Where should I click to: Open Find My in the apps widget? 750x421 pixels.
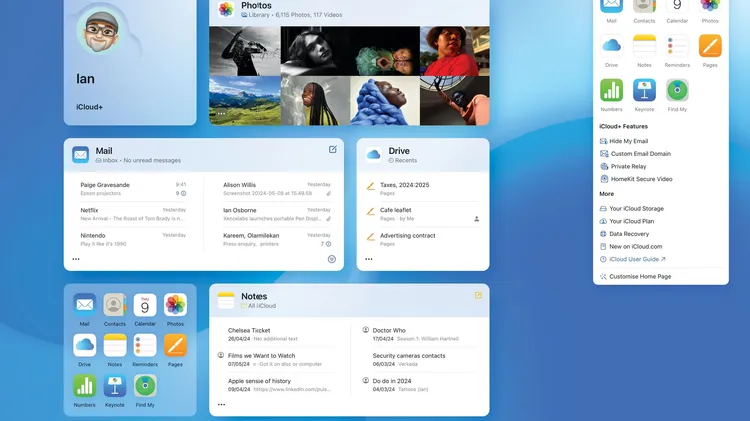point(145,386)
